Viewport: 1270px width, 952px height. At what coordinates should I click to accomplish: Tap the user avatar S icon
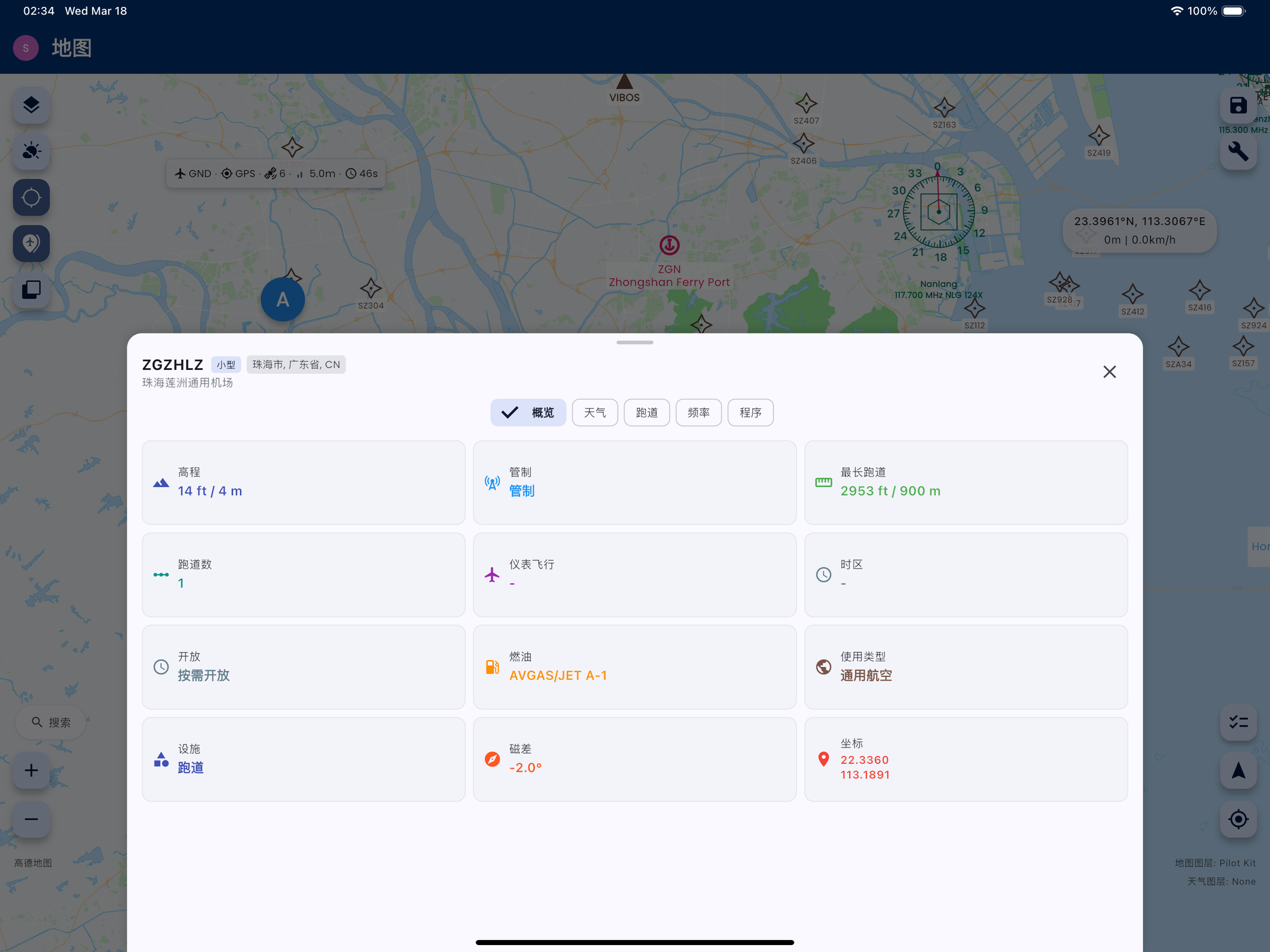(25, 48)
